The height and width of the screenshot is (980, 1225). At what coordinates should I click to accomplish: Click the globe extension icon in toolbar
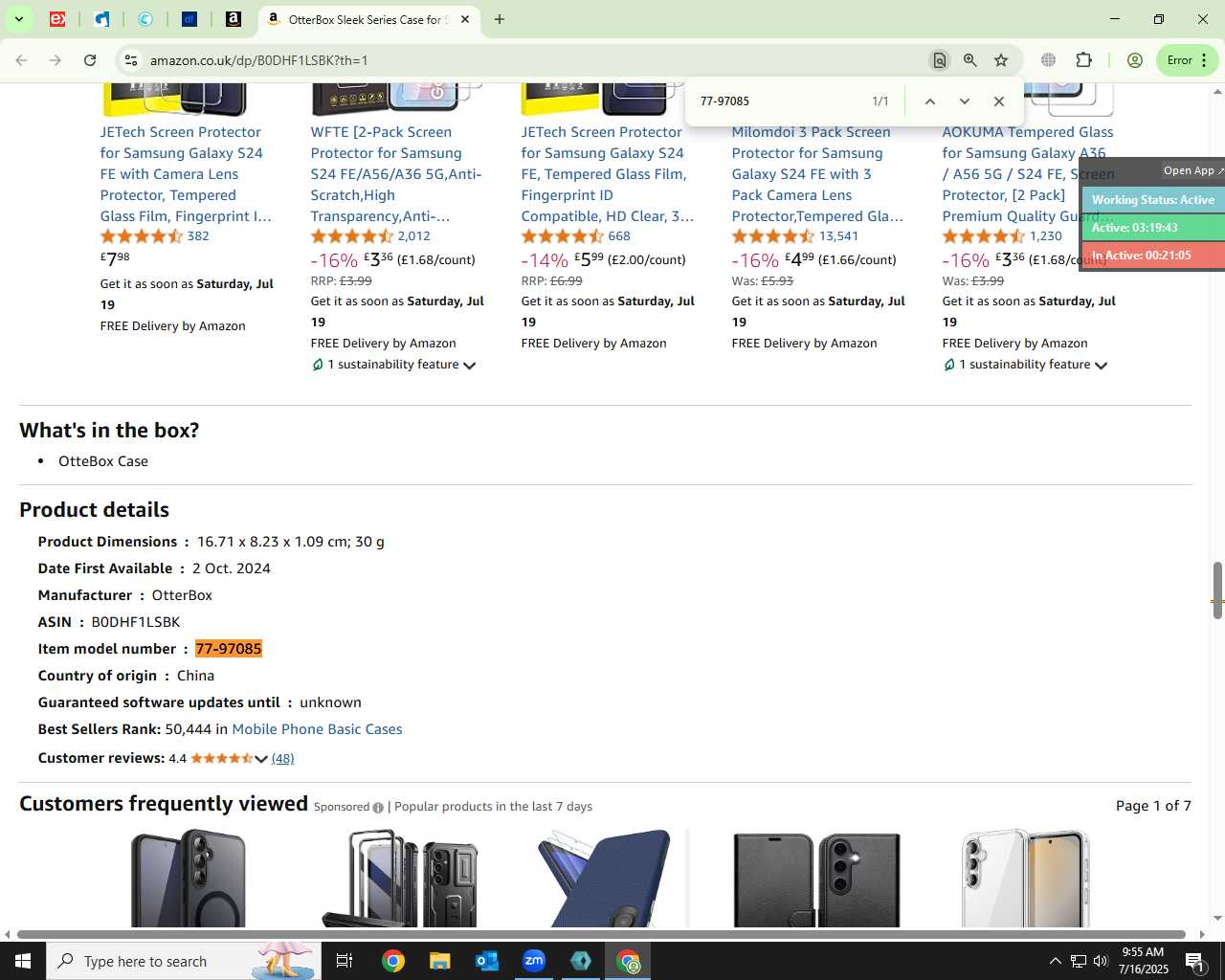[x=1049, y=60]
